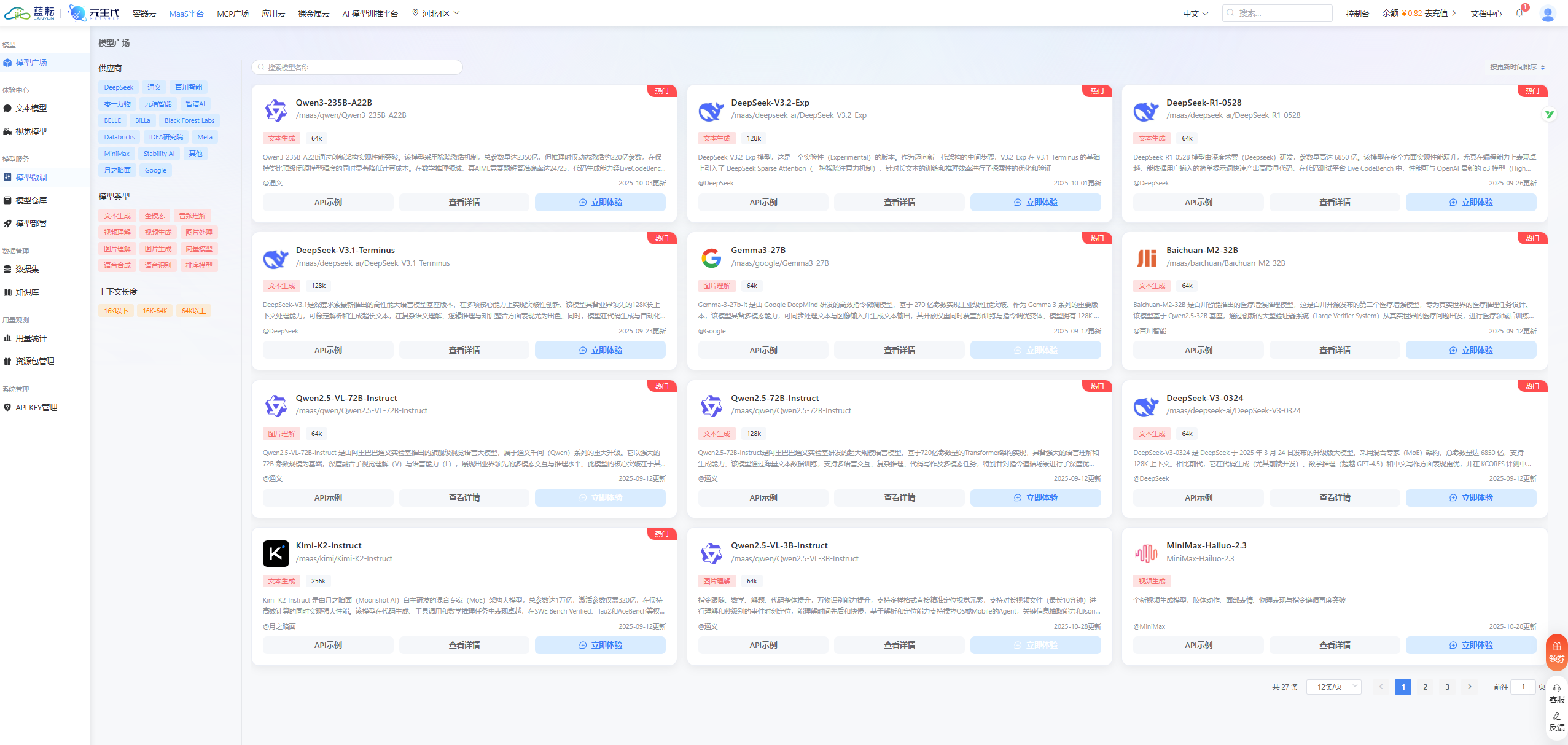Toggle the DeepSeek supplier filter tag
Screen dimensions: 1568x745
119,87
